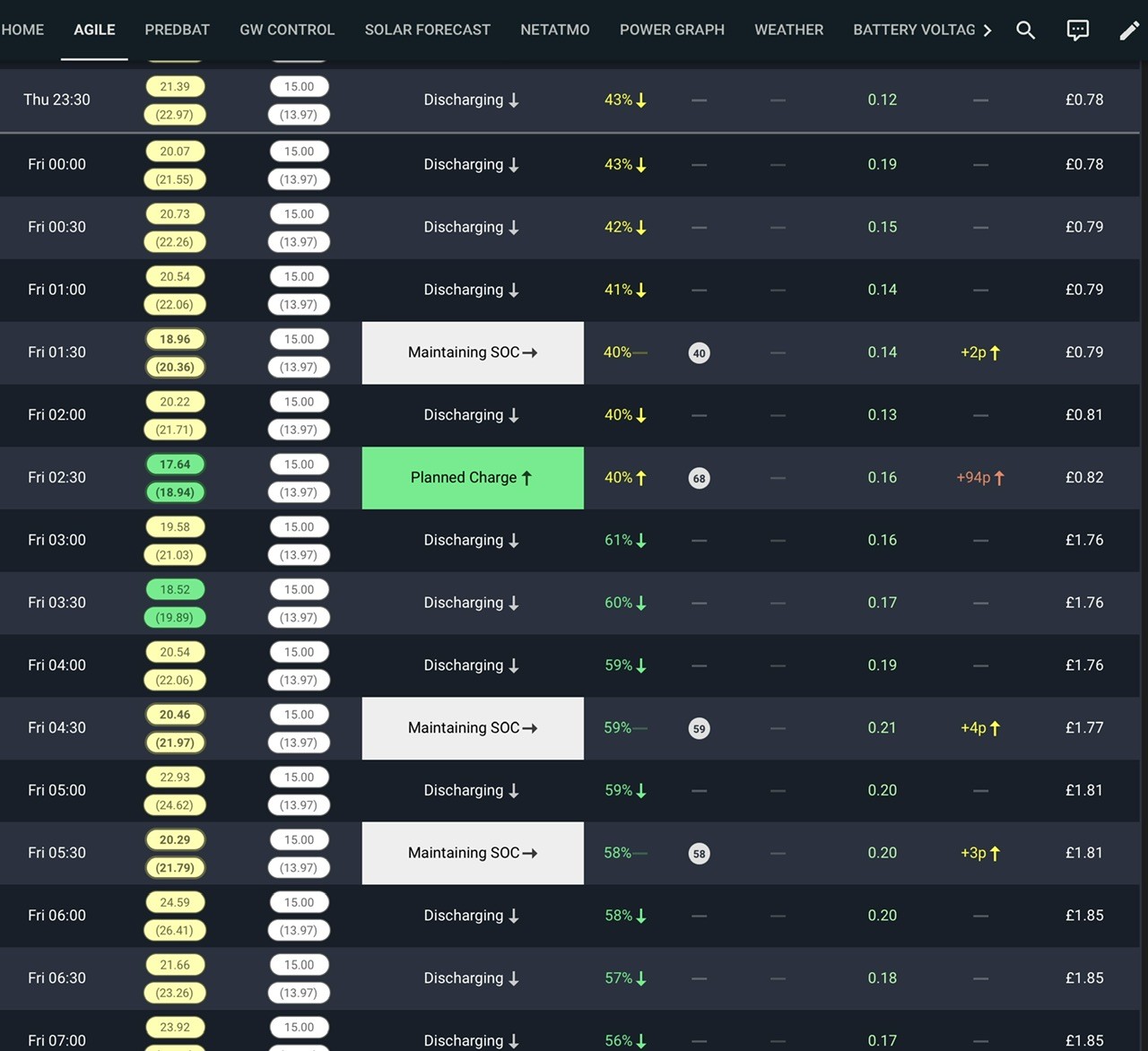Screen dimensions: 1148x1051
Task: Click the 59 SOC limit badge at Fri 04:30
Action: 699,728
